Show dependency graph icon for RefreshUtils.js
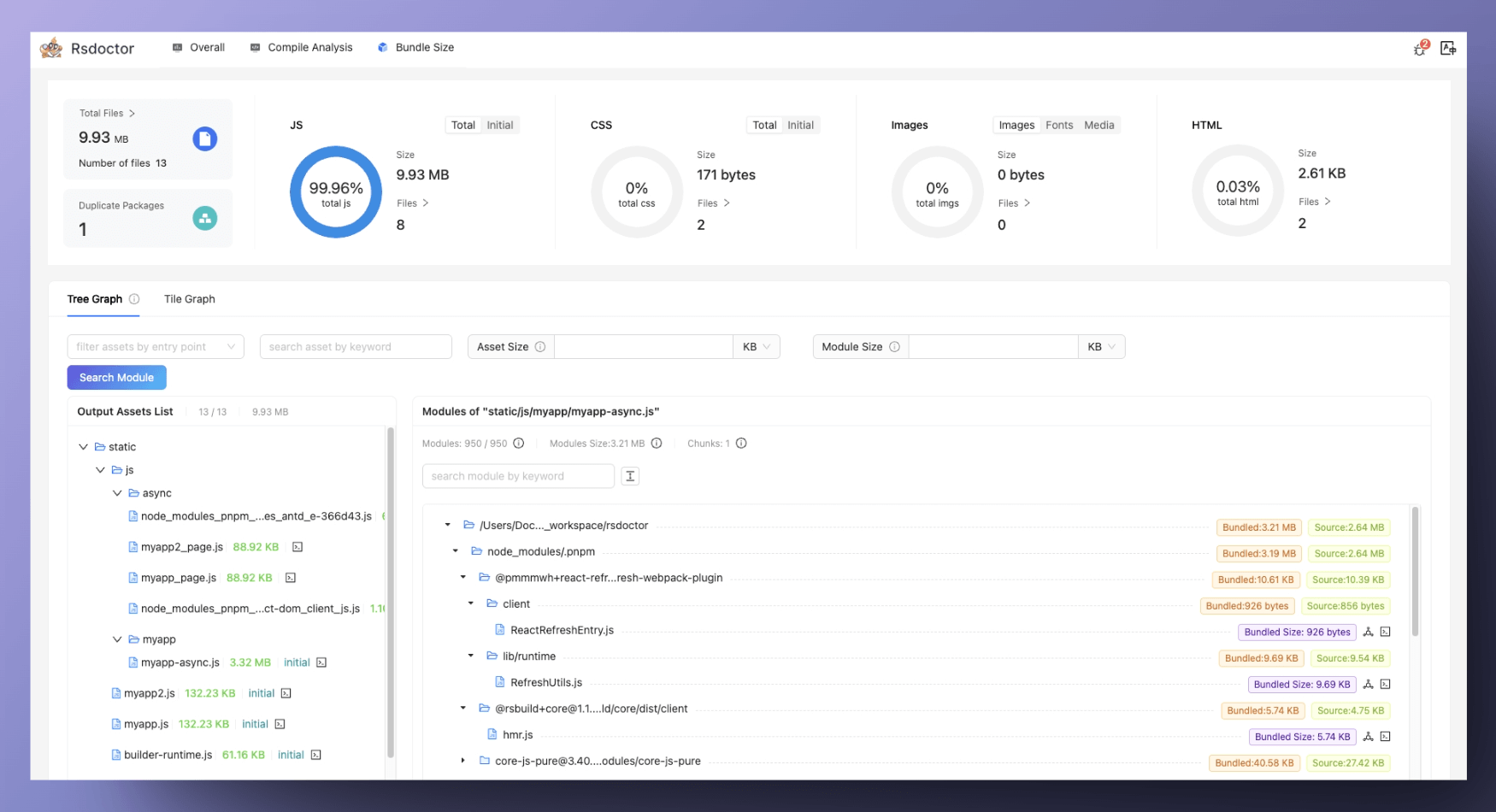The image size is (1496, 812). [x=1368, y=685]
